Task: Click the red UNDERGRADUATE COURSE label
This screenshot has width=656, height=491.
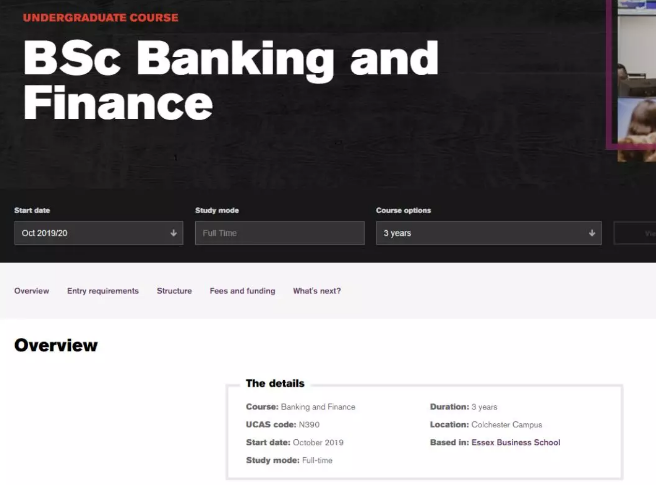Action: click(x=100, y=18)
